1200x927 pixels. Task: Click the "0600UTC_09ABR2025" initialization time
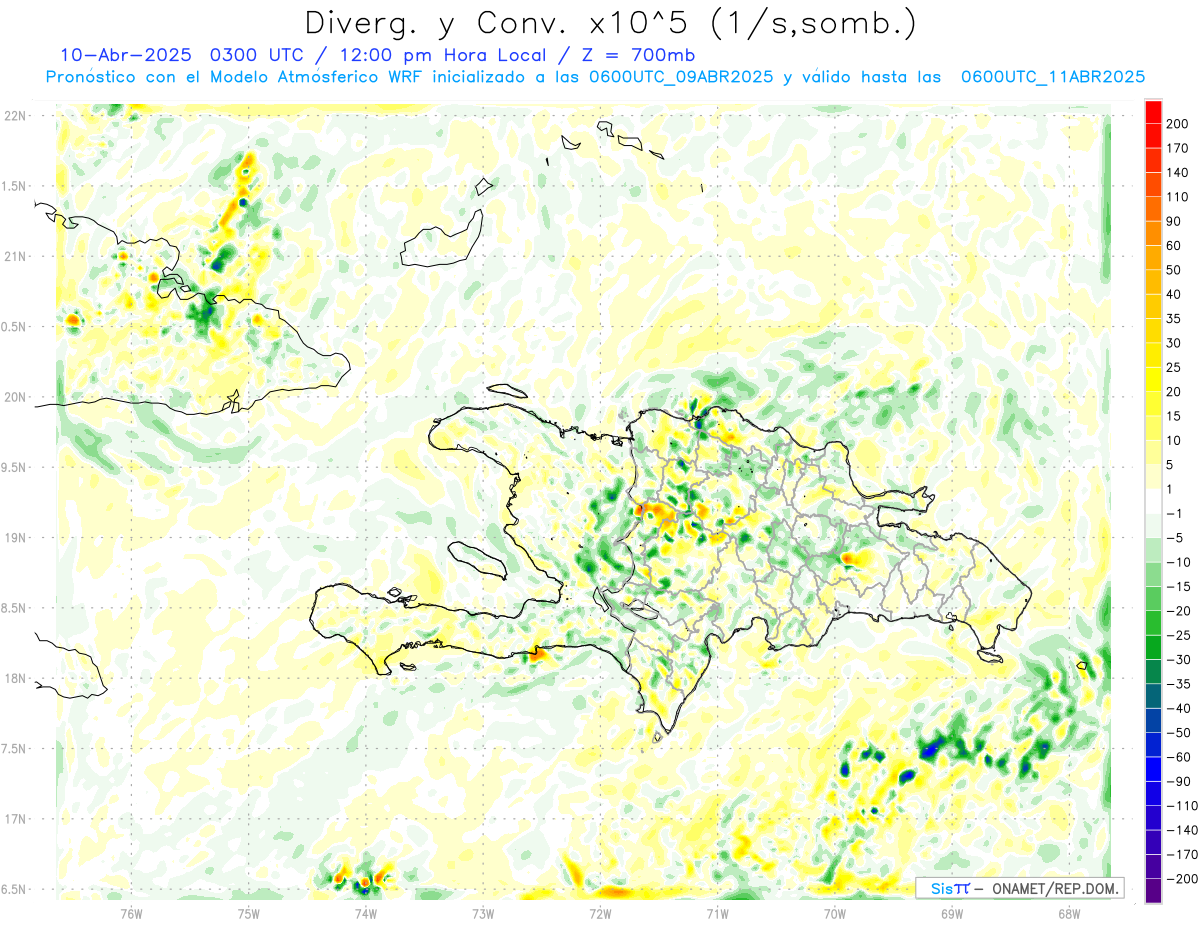click(680, 77)
